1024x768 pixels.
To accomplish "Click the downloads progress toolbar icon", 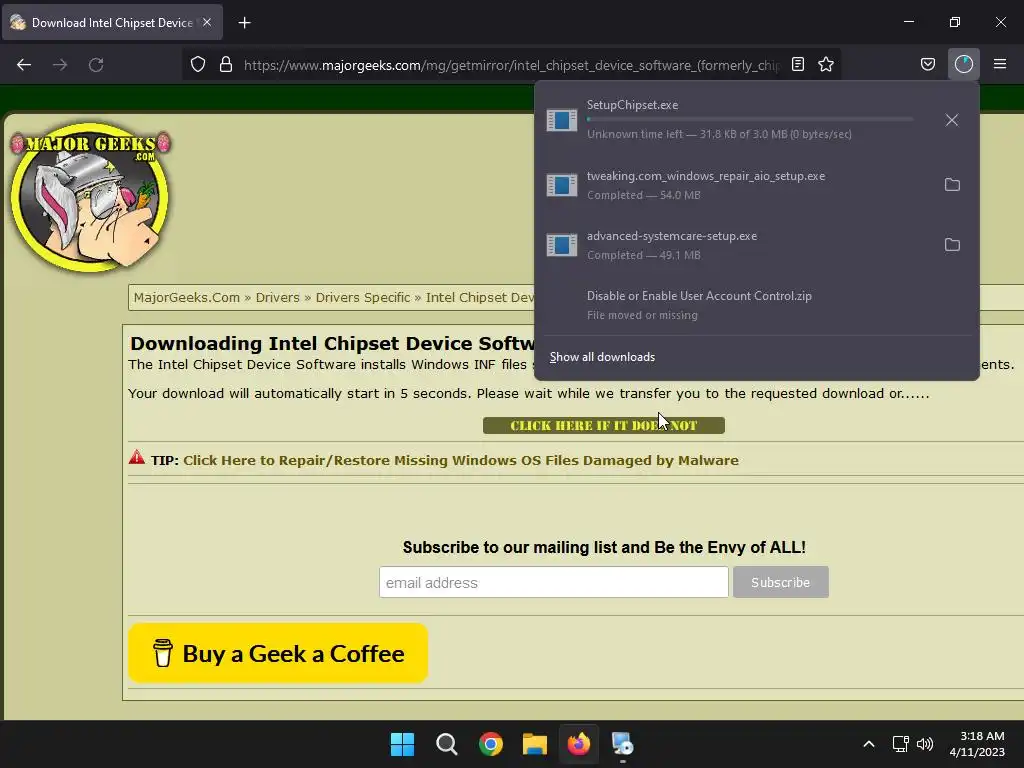I will click(963, 64).
